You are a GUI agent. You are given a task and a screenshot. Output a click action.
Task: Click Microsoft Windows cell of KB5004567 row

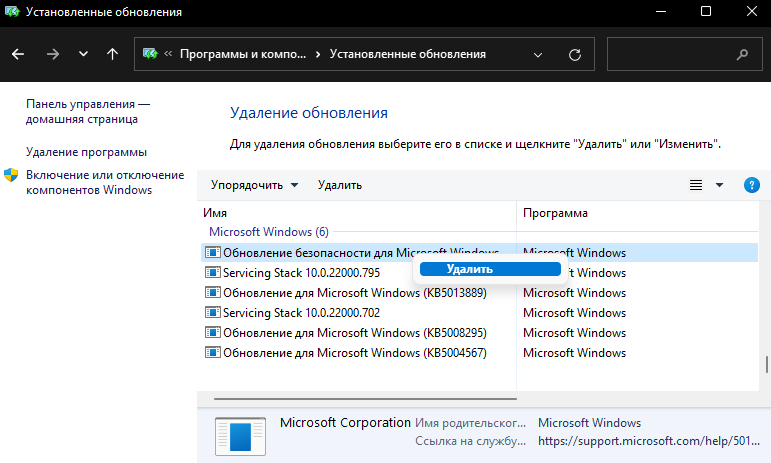click(x=574, y=353)
